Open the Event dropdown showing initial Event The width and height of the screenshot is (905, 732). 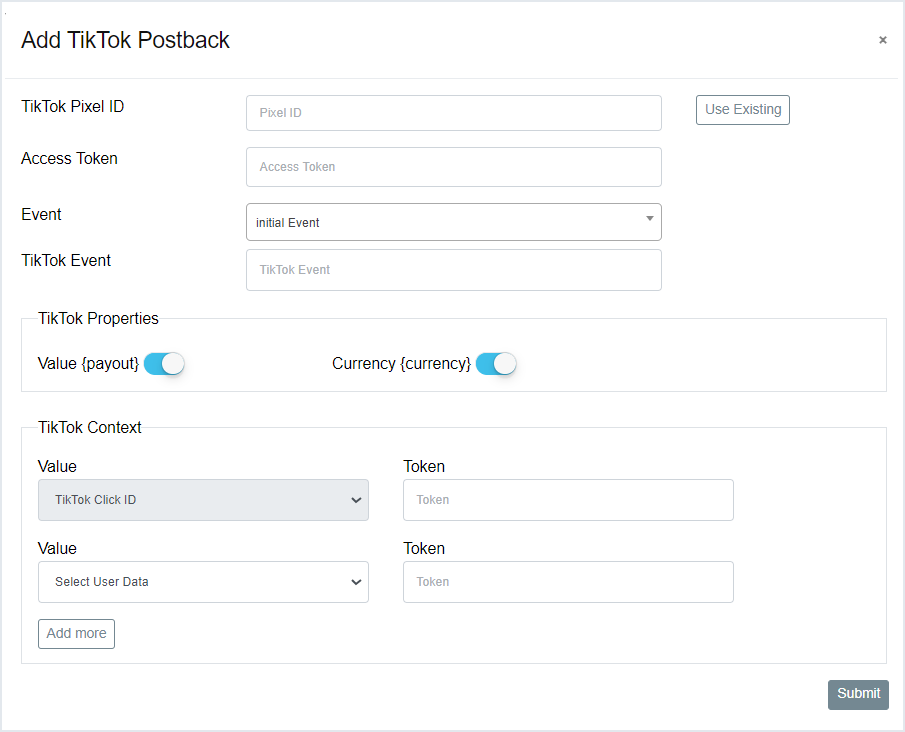(440, 222)
